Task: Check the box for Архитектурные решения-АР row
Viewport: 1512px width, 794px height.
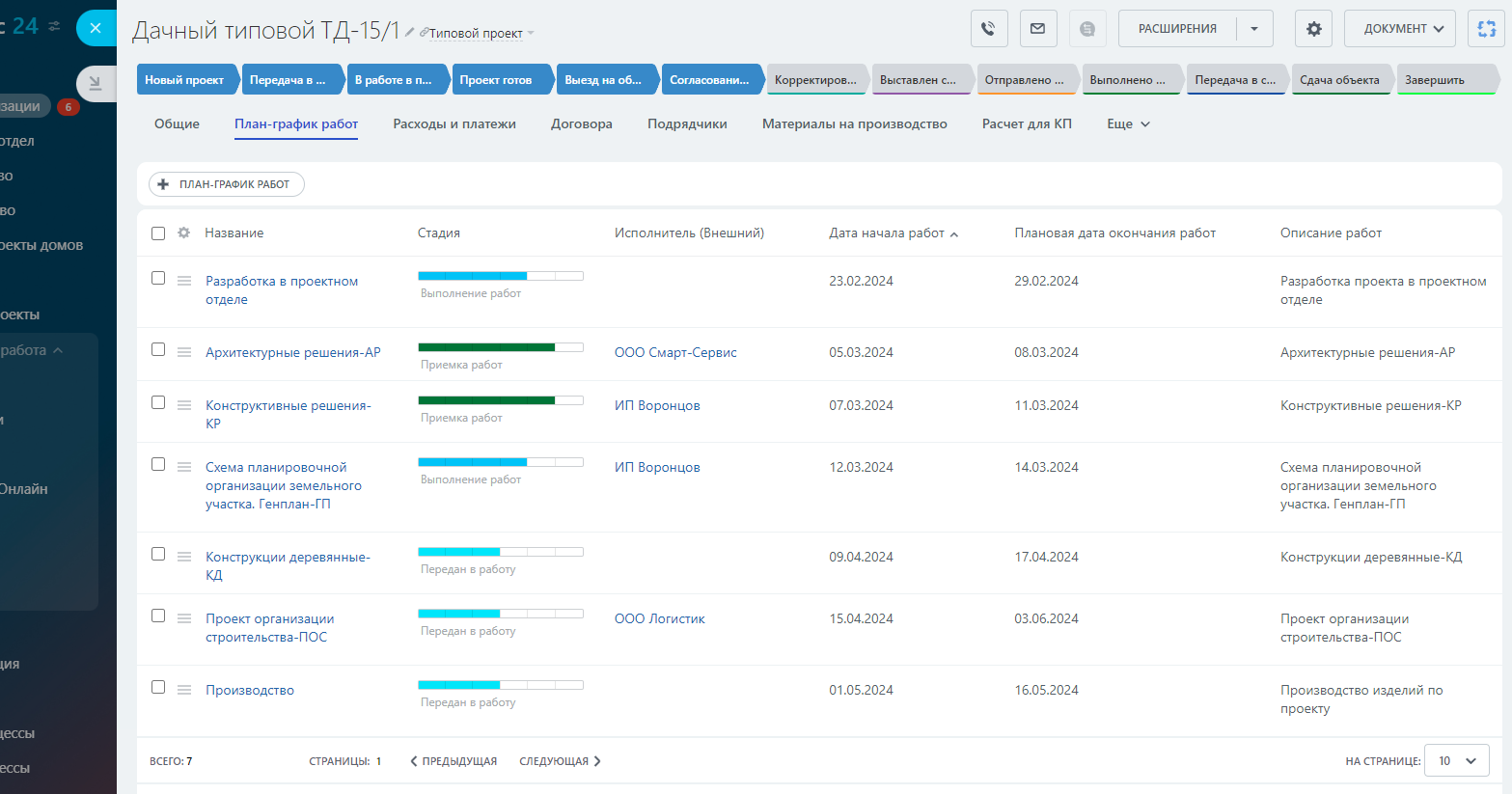Action: [158, 349]
